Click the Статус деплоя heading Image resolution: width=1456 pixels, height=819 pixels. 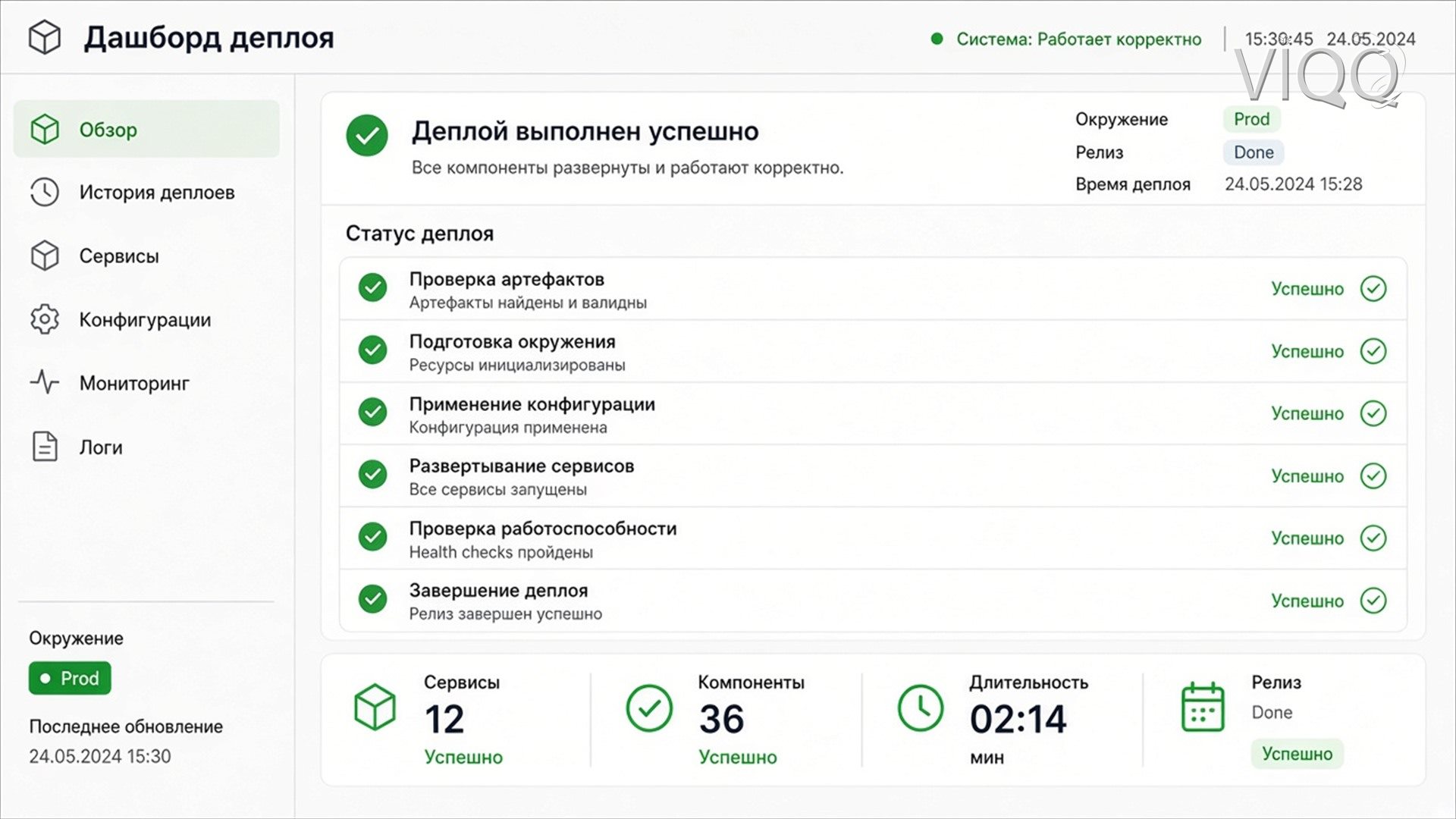(x=419, y=234)
